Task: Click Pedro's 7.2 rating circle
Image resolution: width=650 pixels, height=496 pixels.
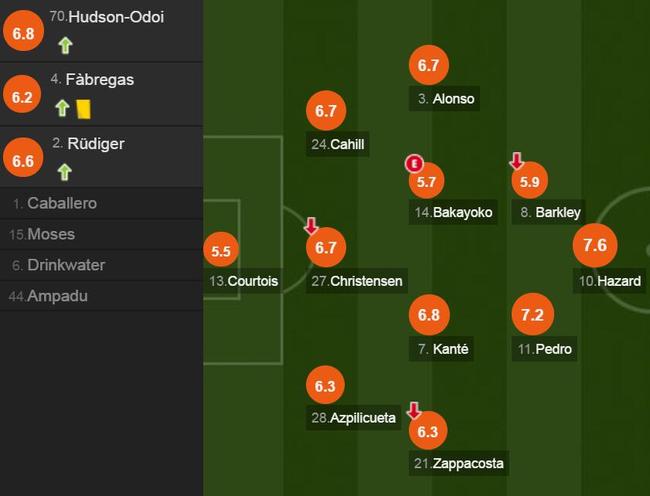Action: click(x=532, y=315)
